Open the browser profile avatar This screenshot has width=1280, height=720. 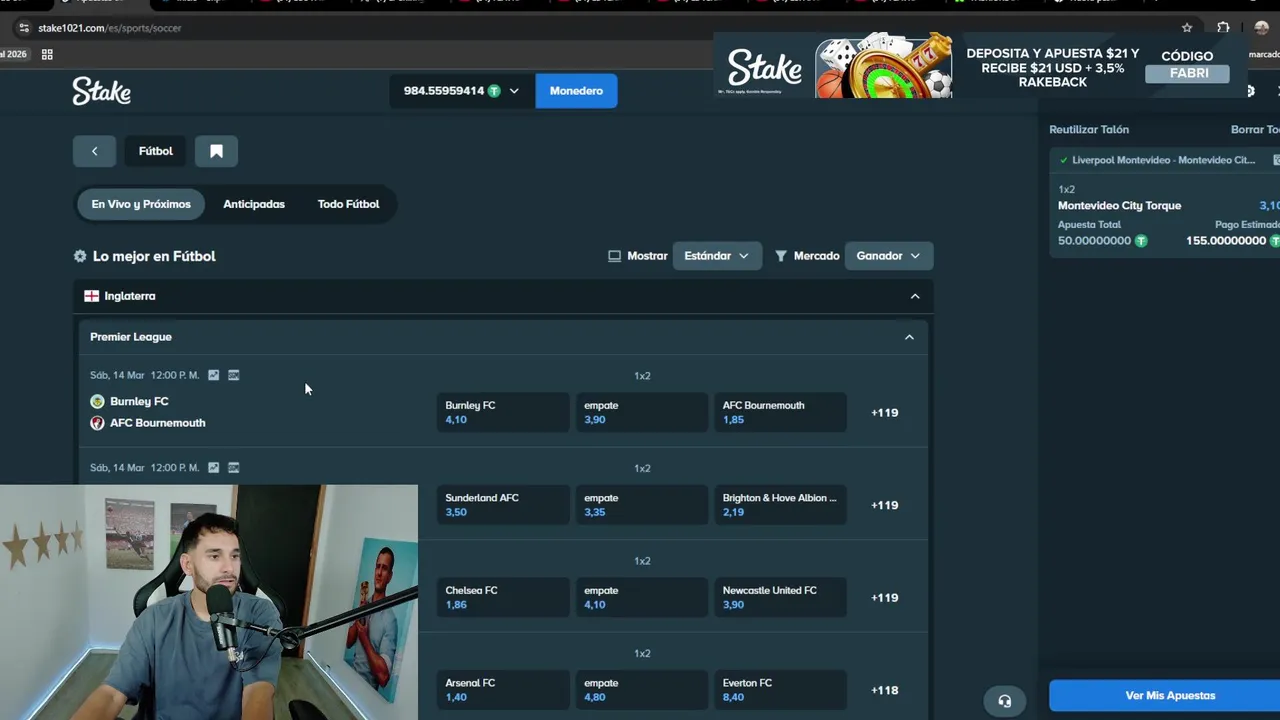tap(1261, 28)
